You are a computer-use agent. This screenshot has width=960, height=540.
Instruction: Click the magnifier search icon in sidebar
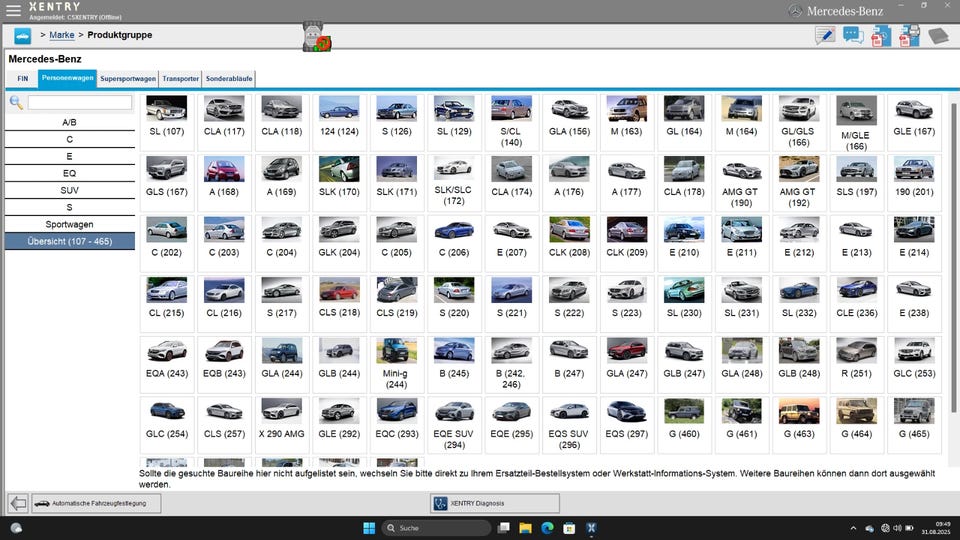click(x=17, y=102)
